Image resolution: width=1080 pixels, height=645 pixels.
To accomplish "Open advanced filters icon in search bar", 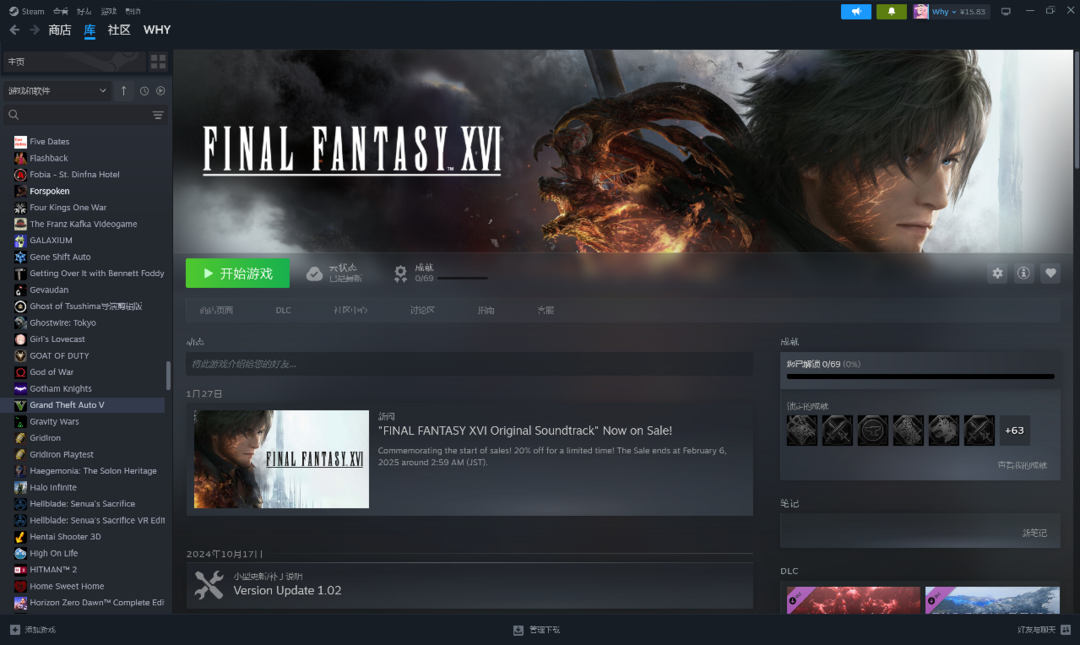I will click(x=158, y=115).
